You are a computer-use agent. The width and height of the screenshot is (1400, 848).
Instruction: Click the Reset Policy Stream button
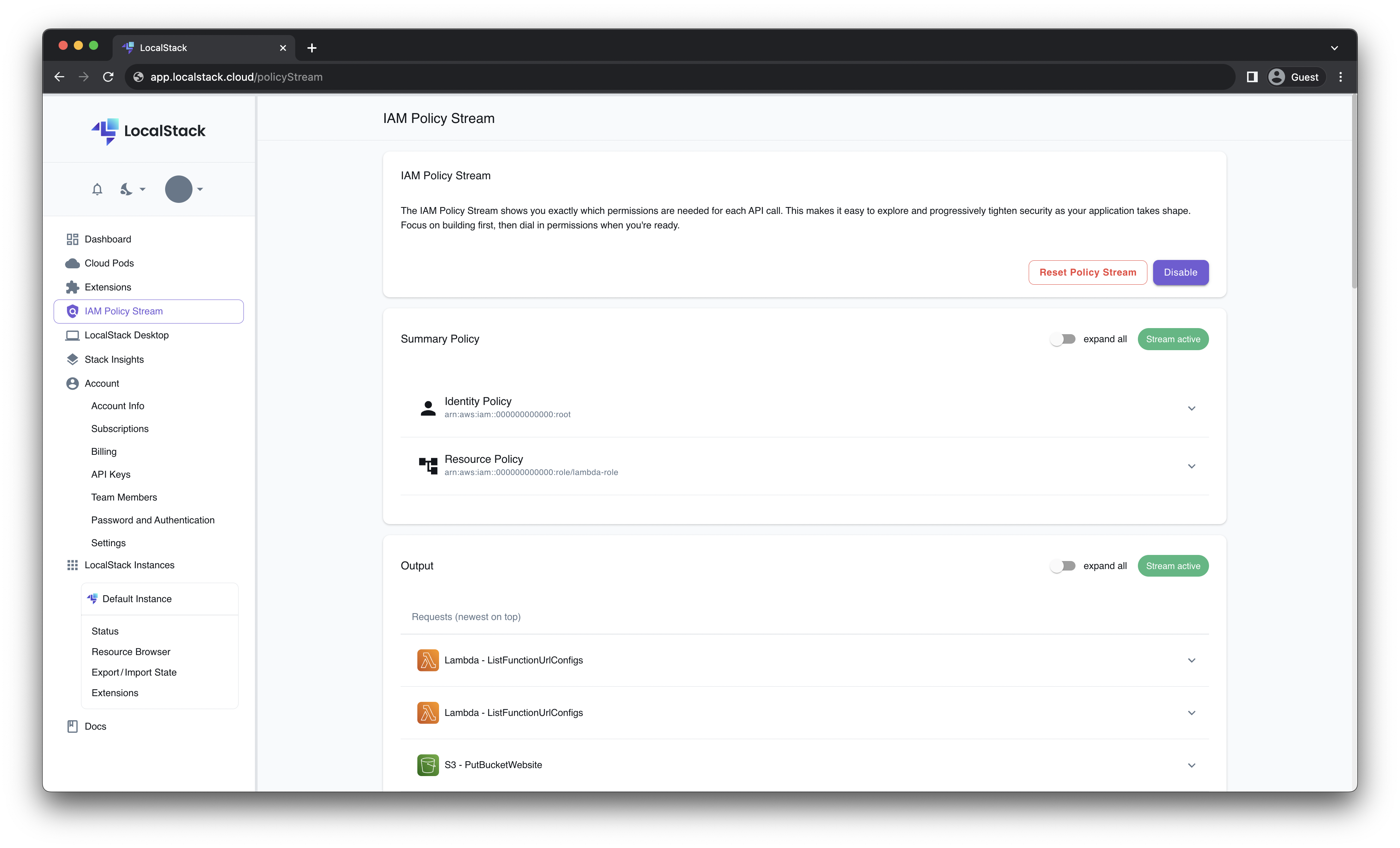click(1087, 272)
